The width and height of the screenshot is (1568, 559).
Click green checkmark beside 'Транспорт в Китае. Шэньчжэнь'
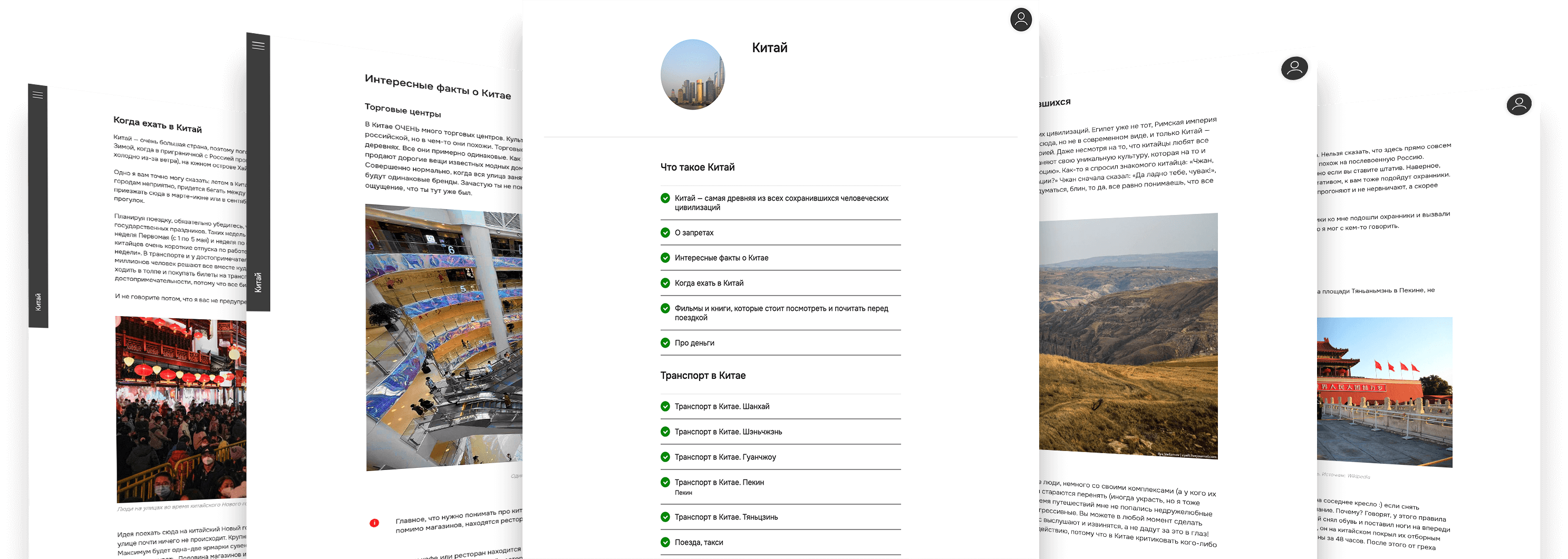(x=665, y=432)
